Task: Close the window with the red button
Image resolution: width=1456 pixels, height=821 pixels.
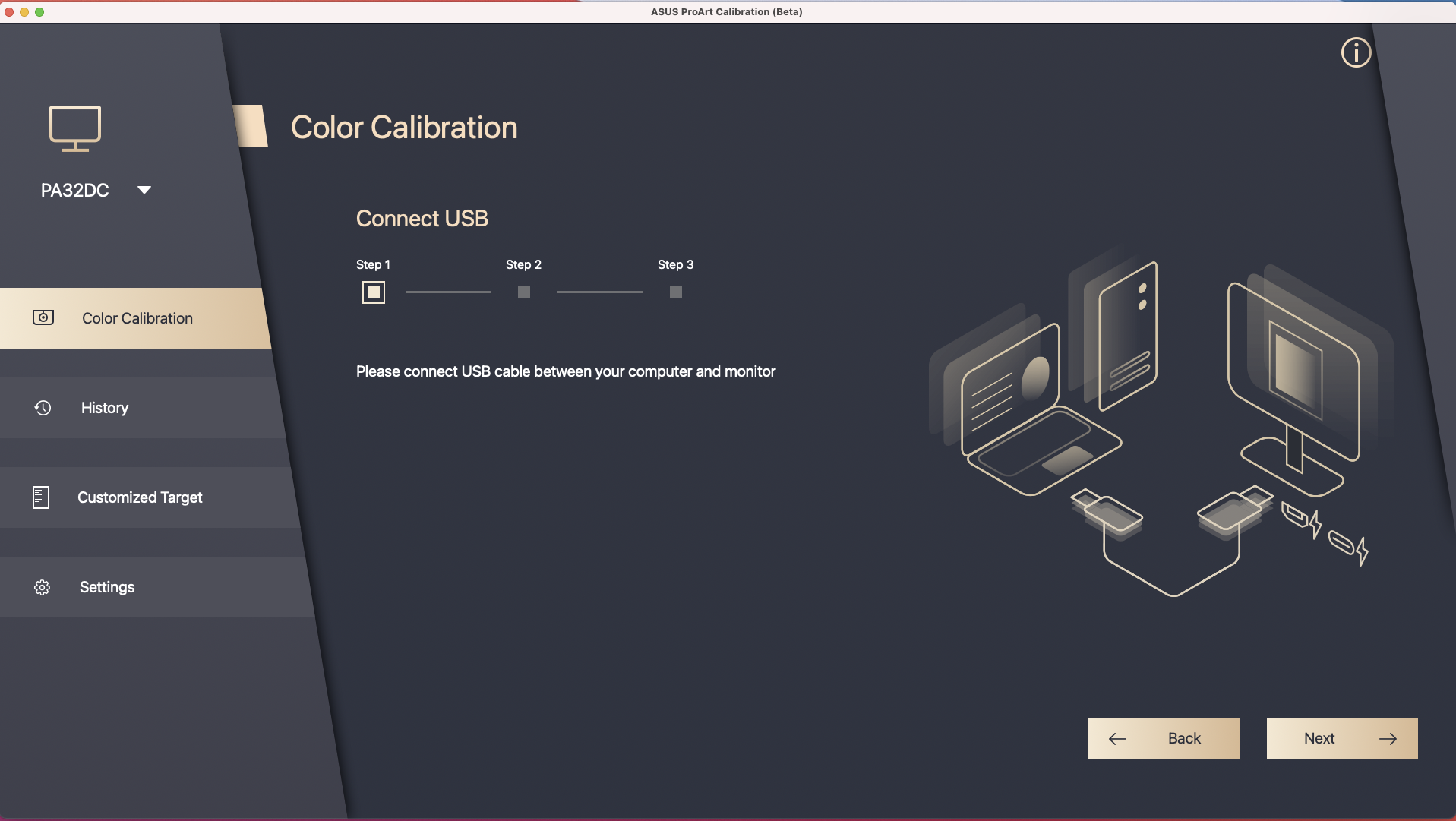Action: pos(9,11)
